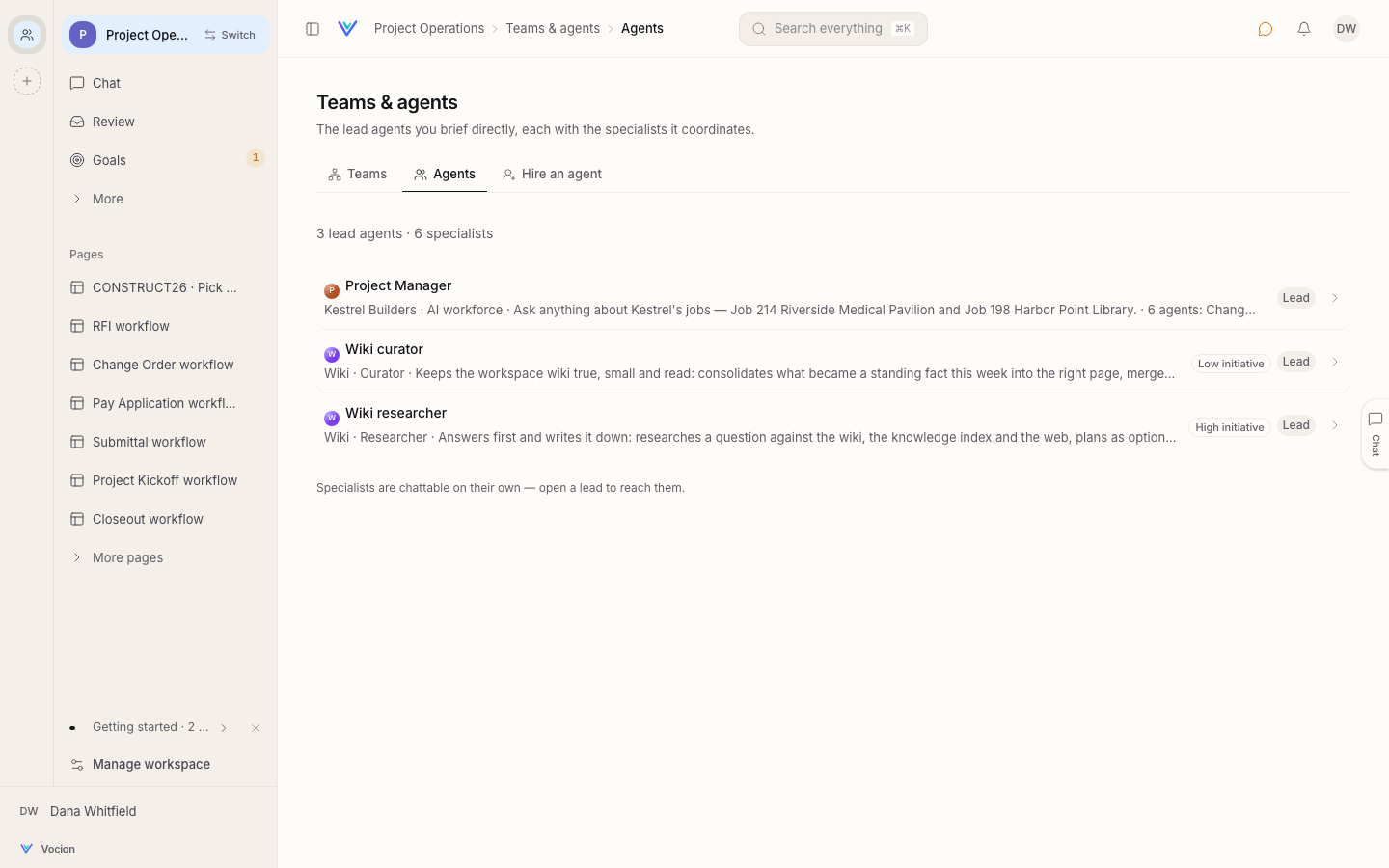Open Project Manager row chevron
The image size is (1389, 868).
pyautogui.click(x=1335, y=298)
